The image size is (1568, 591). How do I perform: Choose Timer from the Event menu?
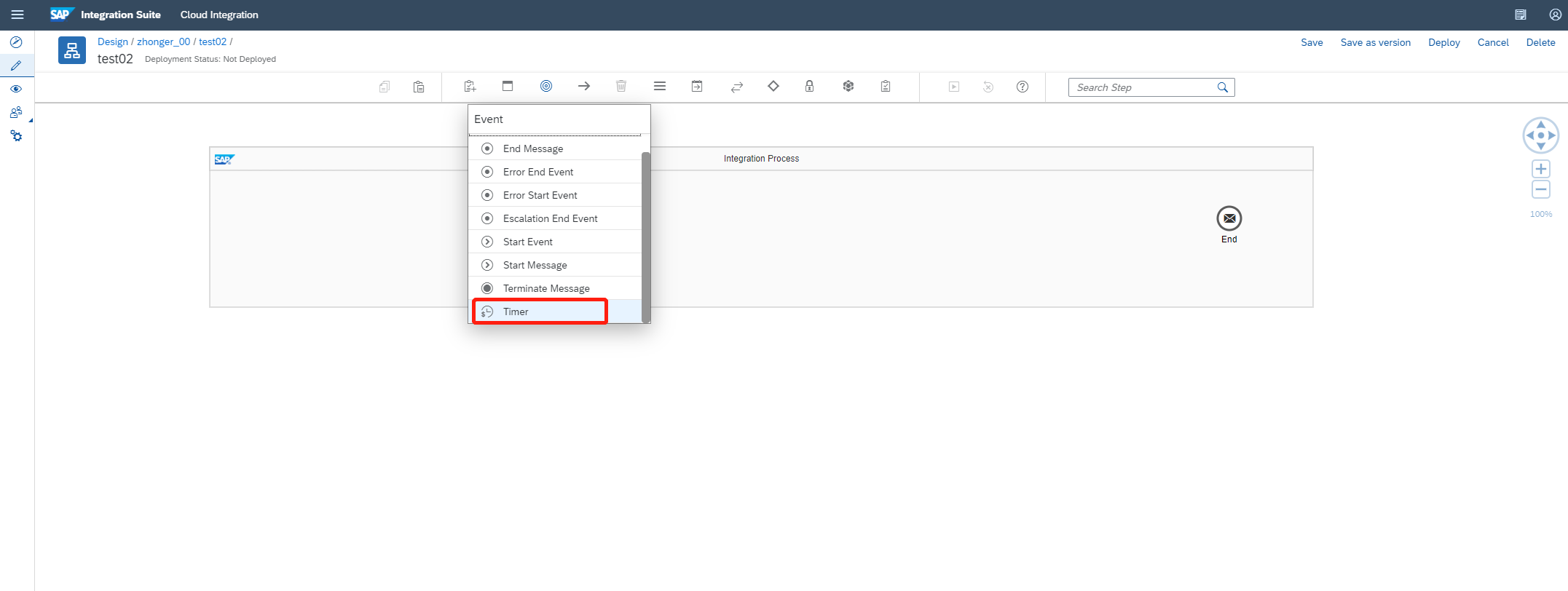point(555,312)
